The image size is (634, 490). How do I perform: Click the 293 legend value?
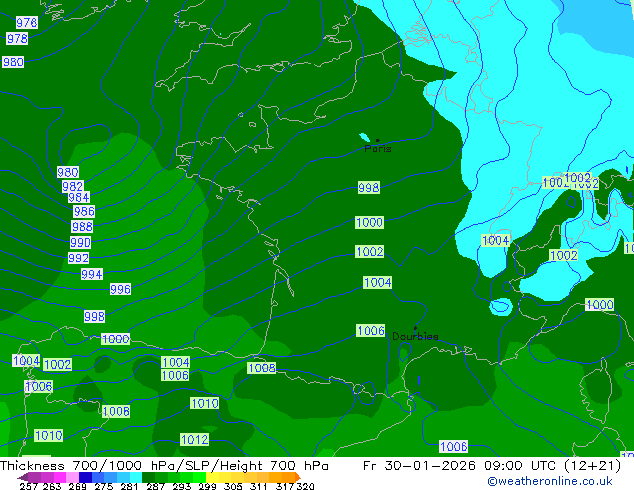pos(182,486)
